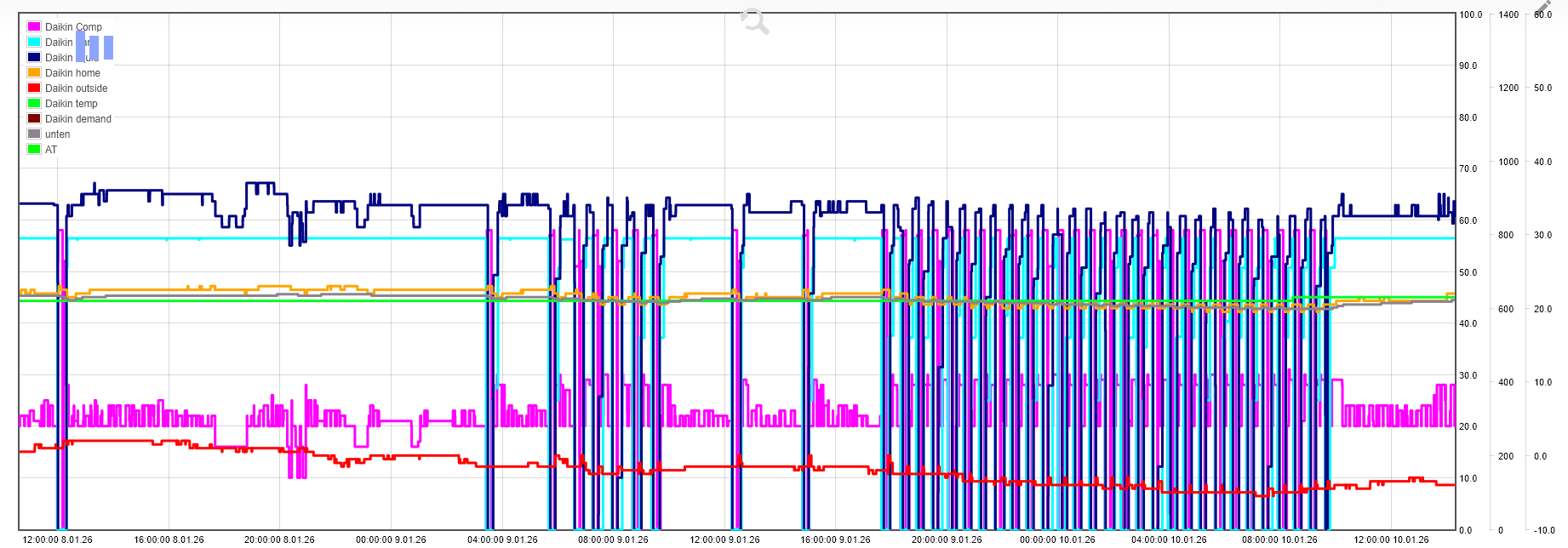Select the unten legend label
The width and height of the screenshot is (1568, 548).
click(x=57, y=134)
